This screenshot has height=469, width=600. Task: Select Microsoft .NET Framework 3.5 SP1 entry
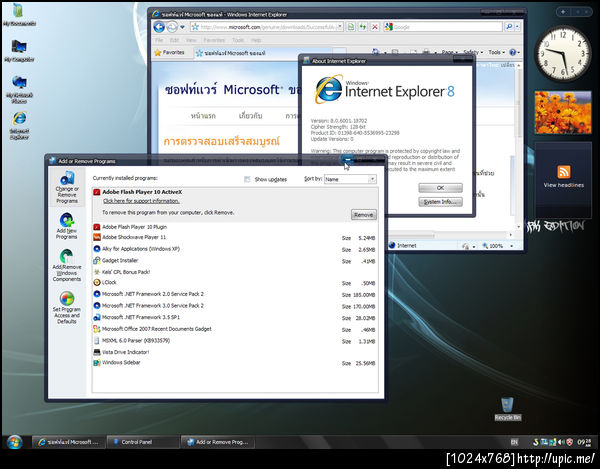pyautogui.click(x=235, y=318)
